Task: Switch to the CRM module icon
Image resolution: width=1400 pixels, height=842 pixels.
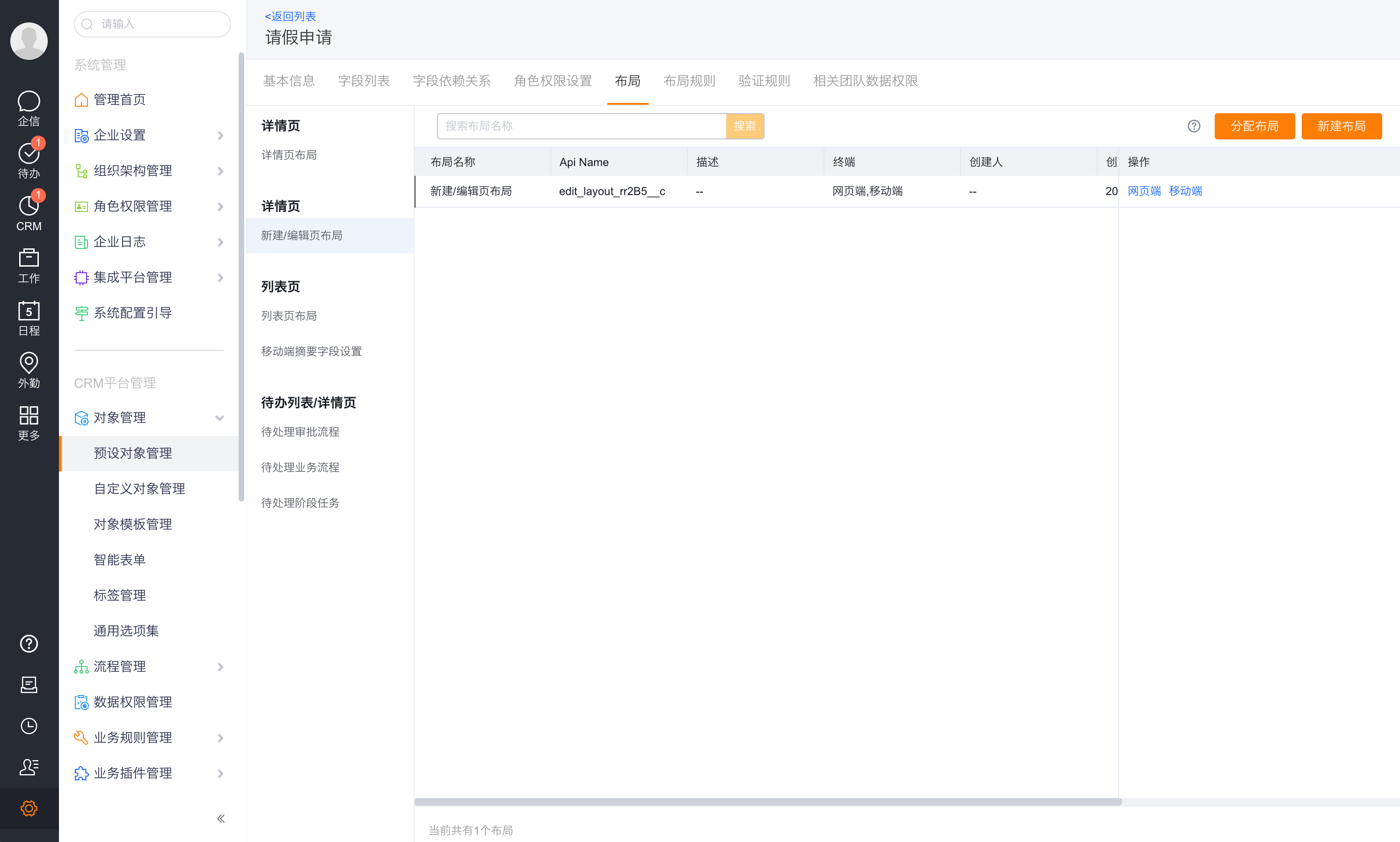Action: (x=29, y=211)
